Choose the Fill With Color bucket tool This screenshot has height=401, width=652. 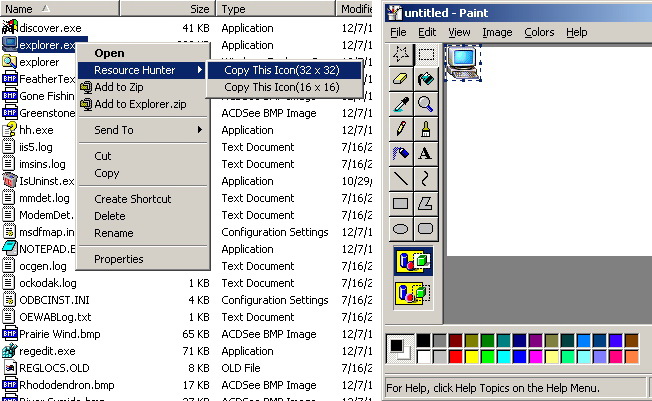[426, 79]
